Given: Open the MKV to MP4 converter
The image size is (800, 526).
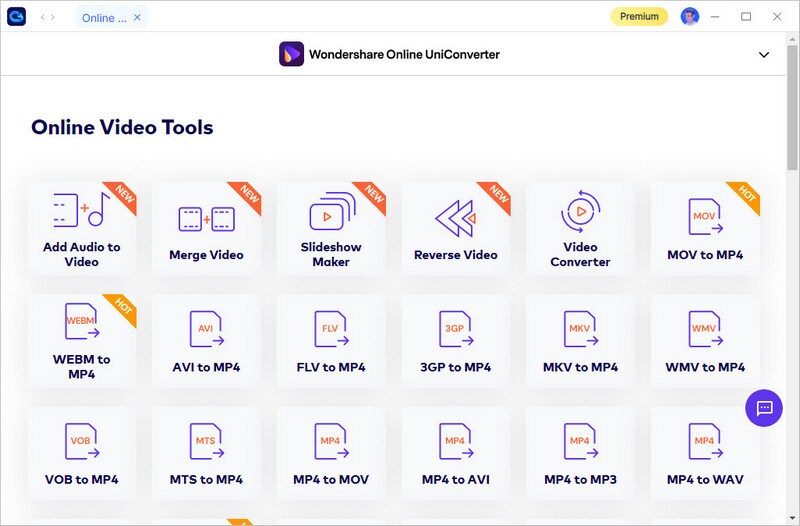Looking at the screenshot, I should (x=580, y=341).
